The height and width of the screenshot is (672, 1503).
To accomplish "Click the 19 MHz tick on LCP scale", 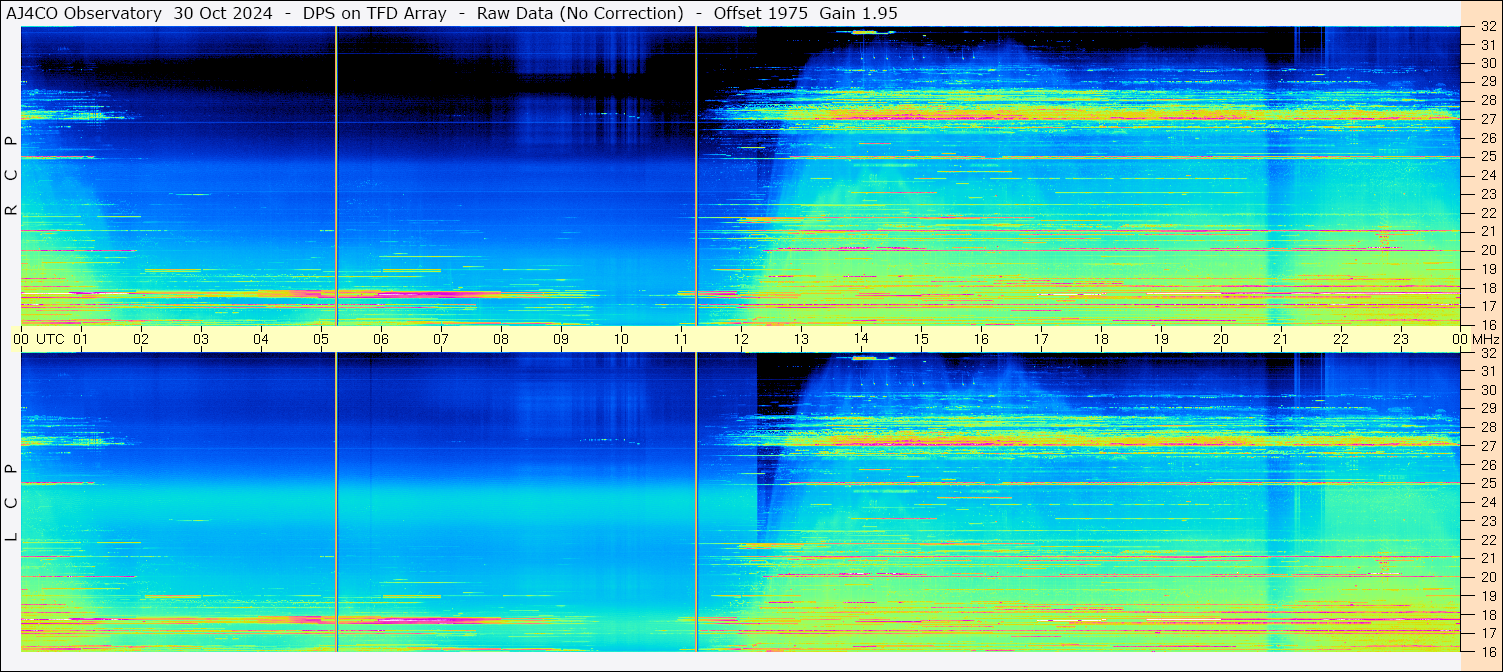I will 1487,595.
